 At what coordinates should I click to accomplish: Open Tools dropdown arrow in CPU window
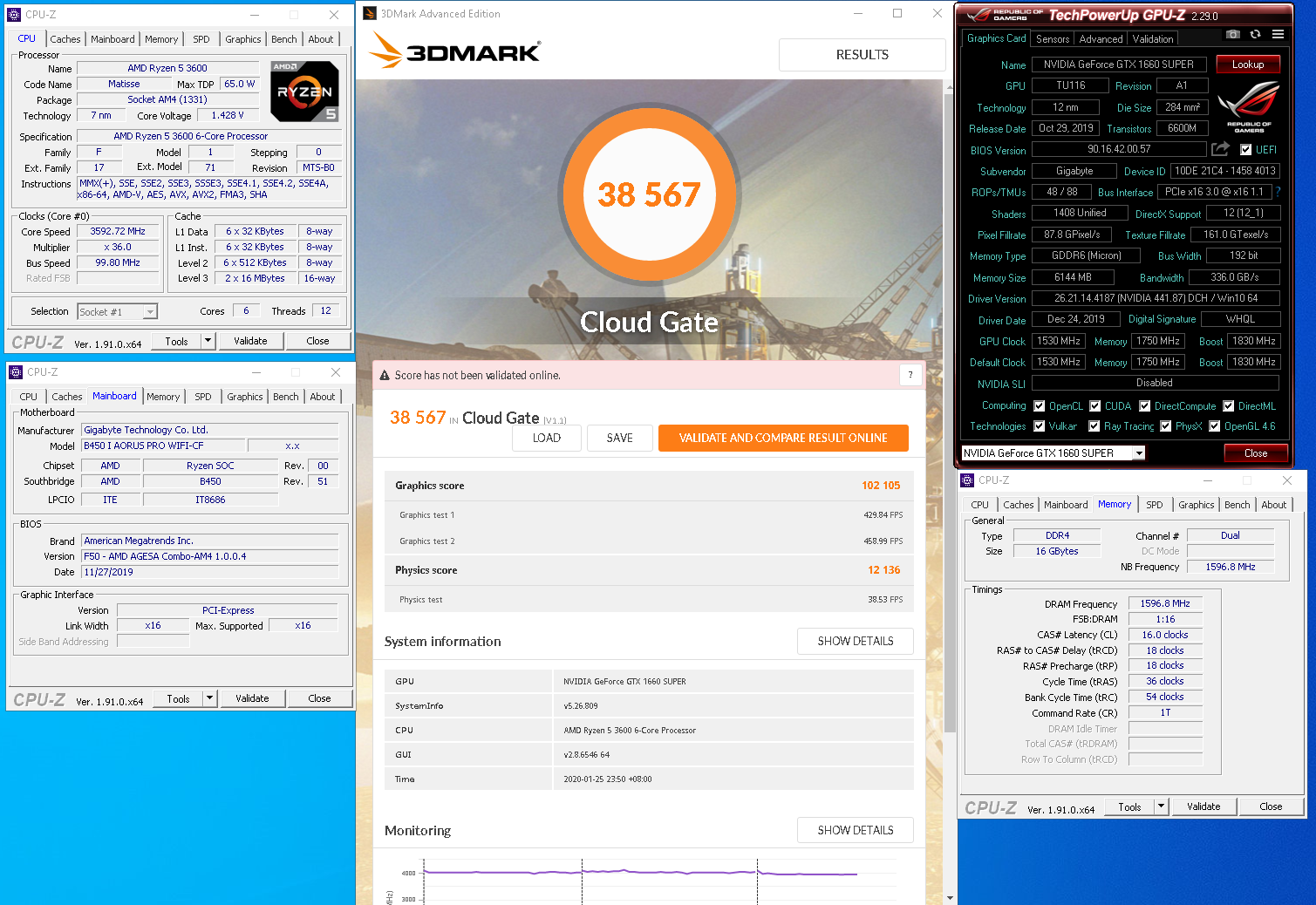(x=208, y=341)
